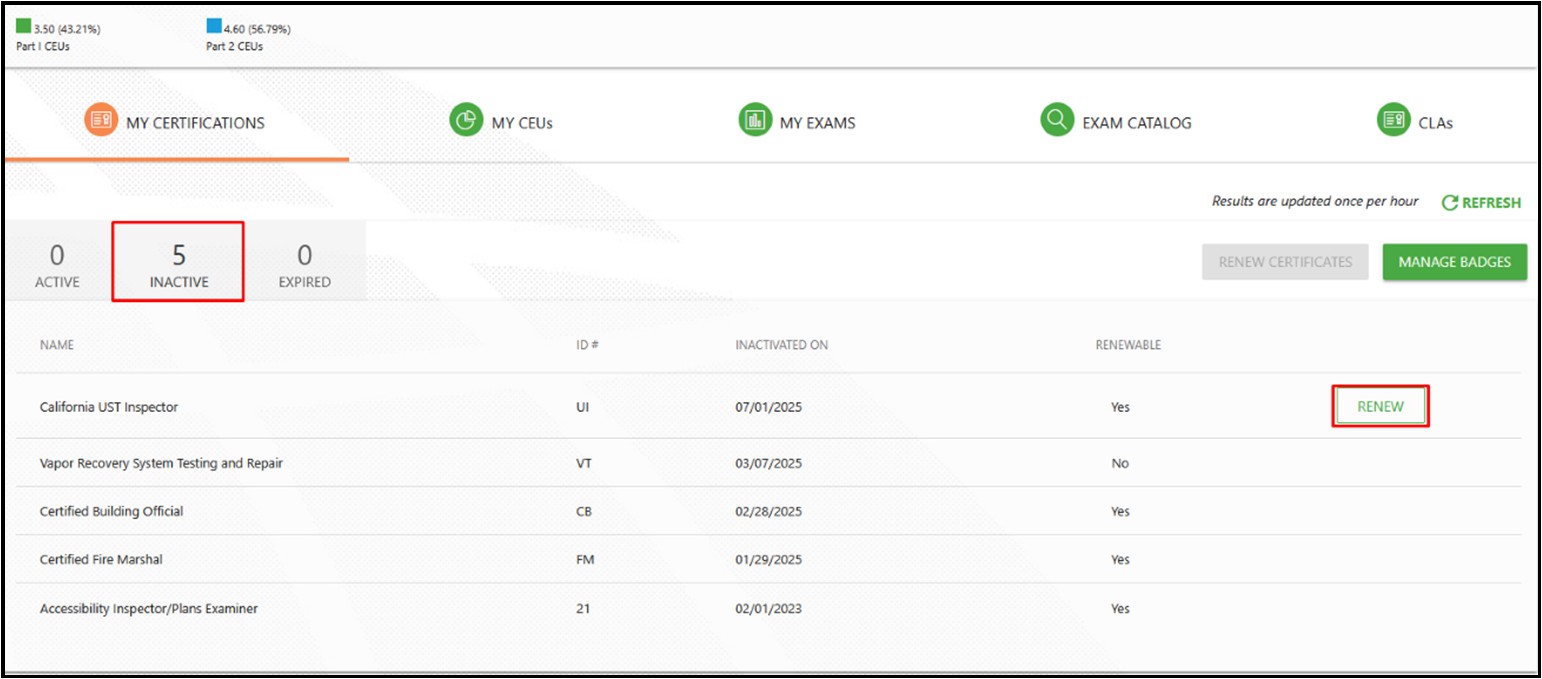Viewport: 1542px width, 679px height.
Task: Select the California UST Inspector row name
Action: 109,407
